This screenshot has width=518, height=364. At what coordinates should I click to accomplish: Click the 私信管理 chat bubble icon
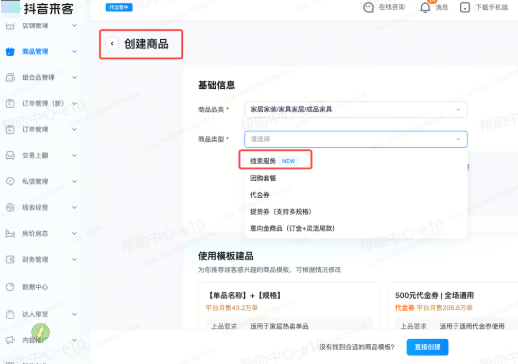[x=10, y=181]
